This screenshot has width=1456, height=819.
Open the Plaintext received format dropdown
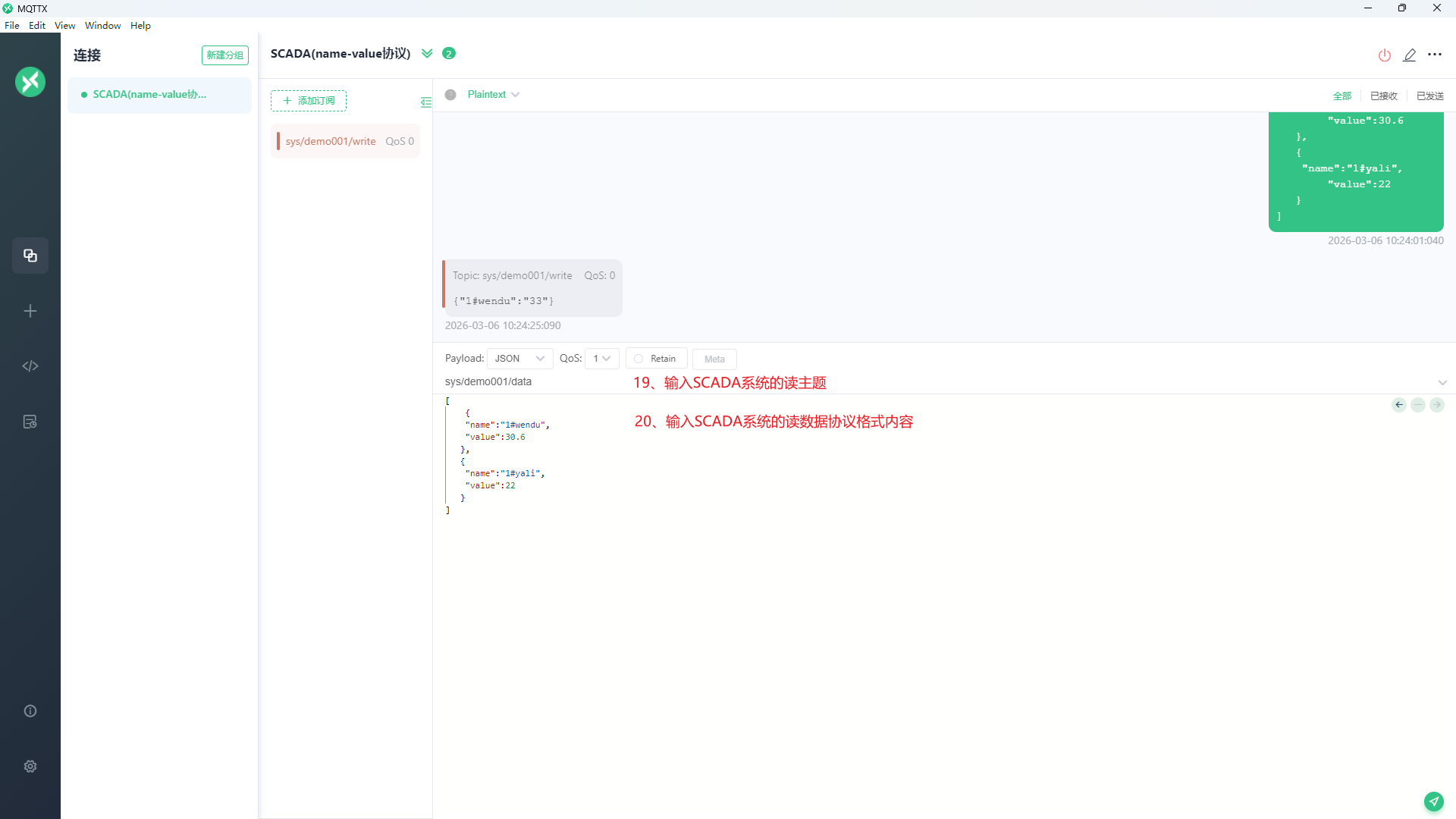(x=493, y=95)
